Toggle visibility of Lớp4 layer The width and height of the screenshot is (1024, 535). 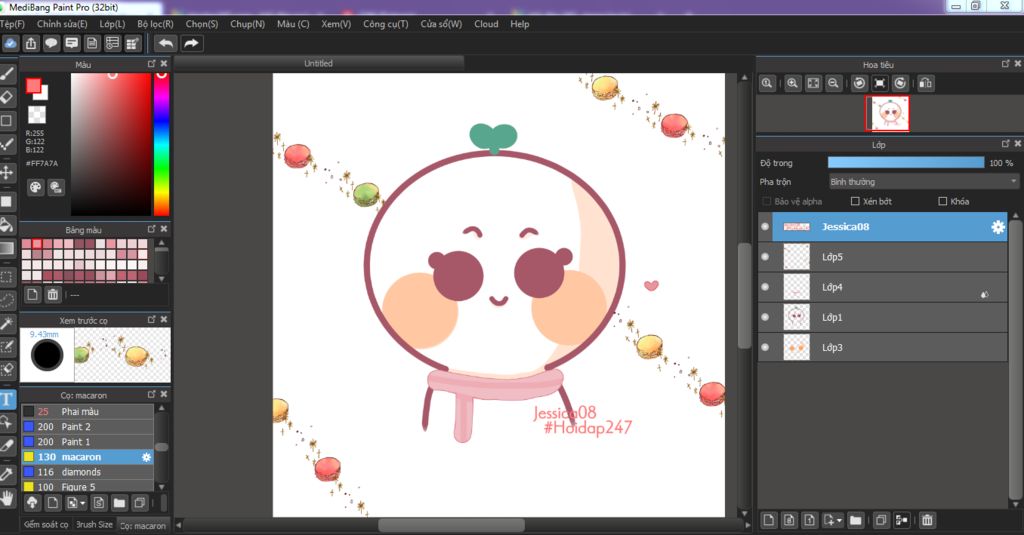pyautogui.click(x=765, y=287)
